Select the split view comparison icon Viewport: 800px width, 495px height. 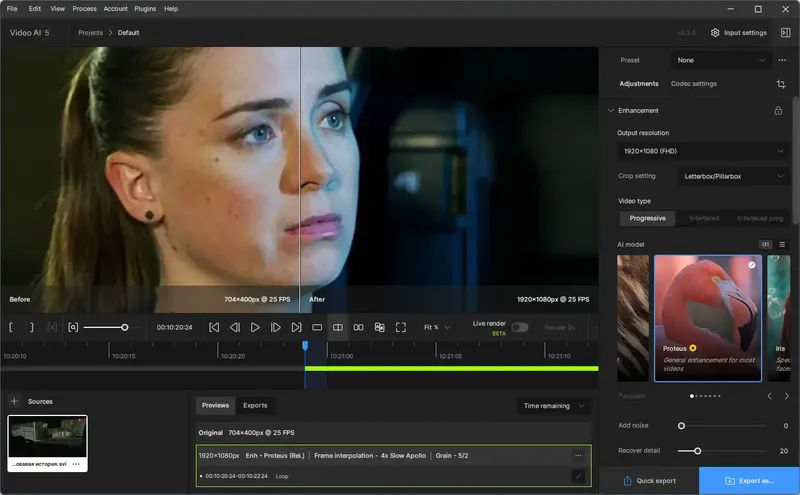pos(338,327)
